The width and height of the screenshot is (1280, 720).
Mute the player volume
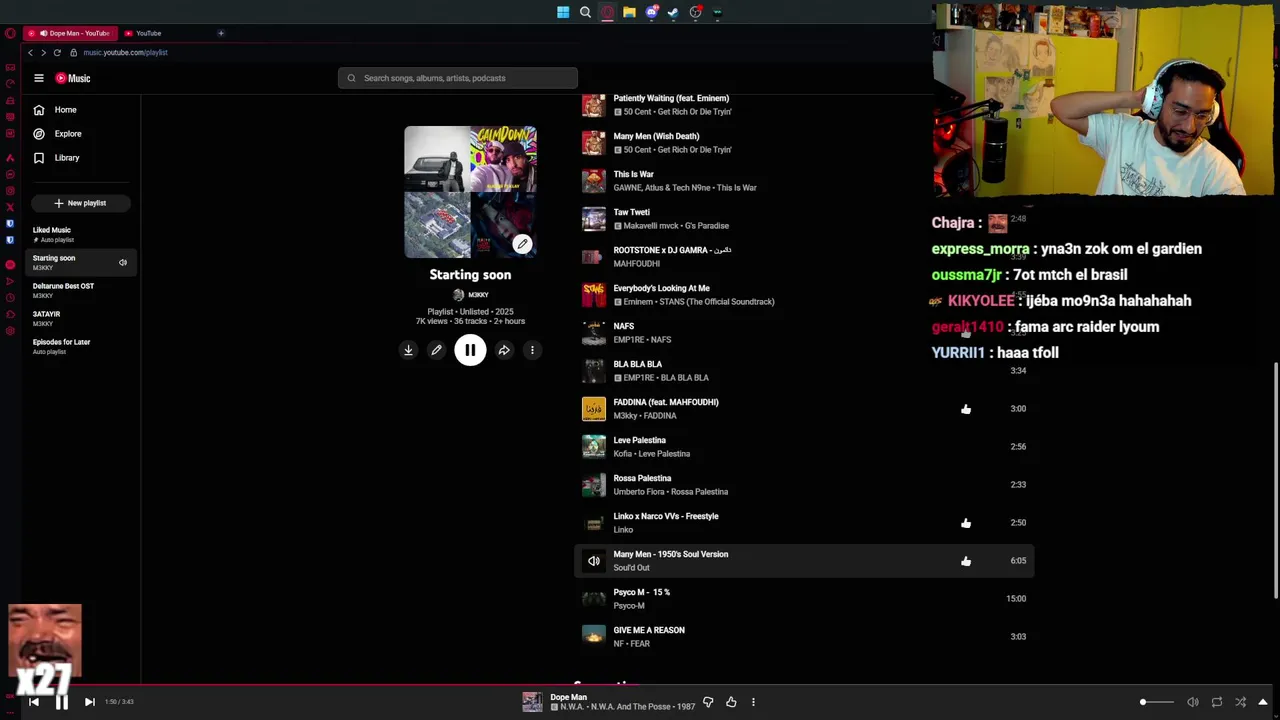1192,702
